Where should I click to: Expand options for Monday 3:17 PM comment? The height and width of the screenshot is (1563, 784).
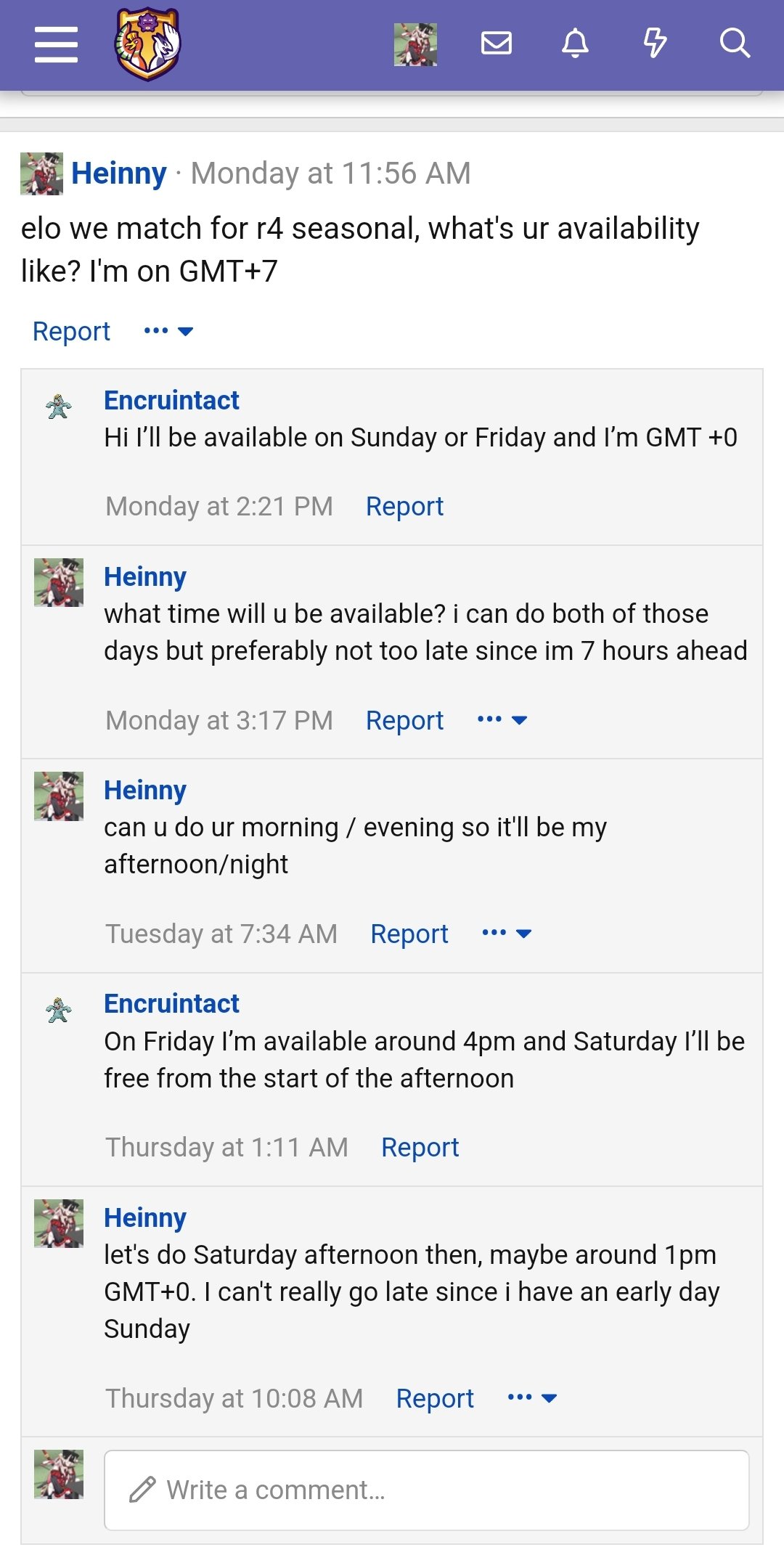(x=502, y=720)
